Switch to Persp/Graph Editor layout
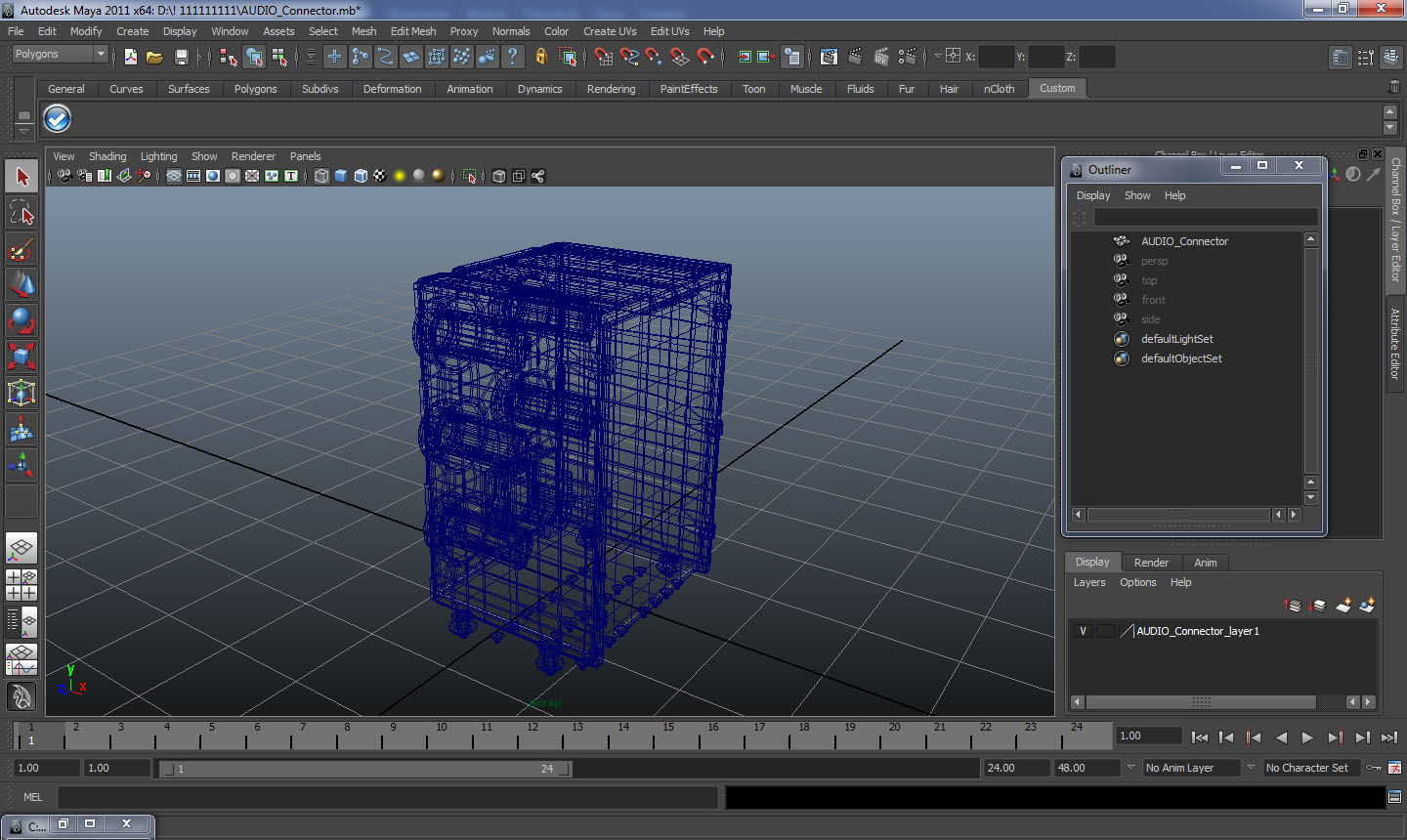The height and width of the screenshot is (840, 1407). 21,659
